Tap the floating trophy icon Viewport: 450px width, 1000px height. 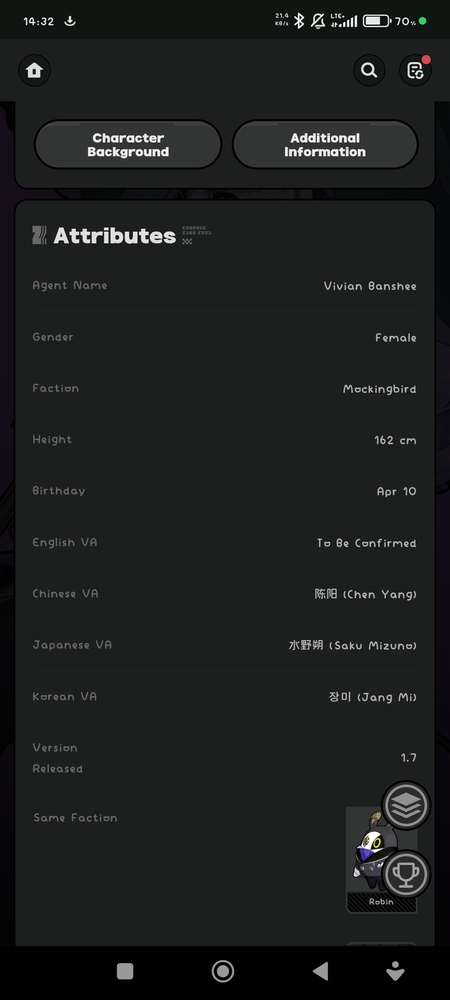click(406, 874)
